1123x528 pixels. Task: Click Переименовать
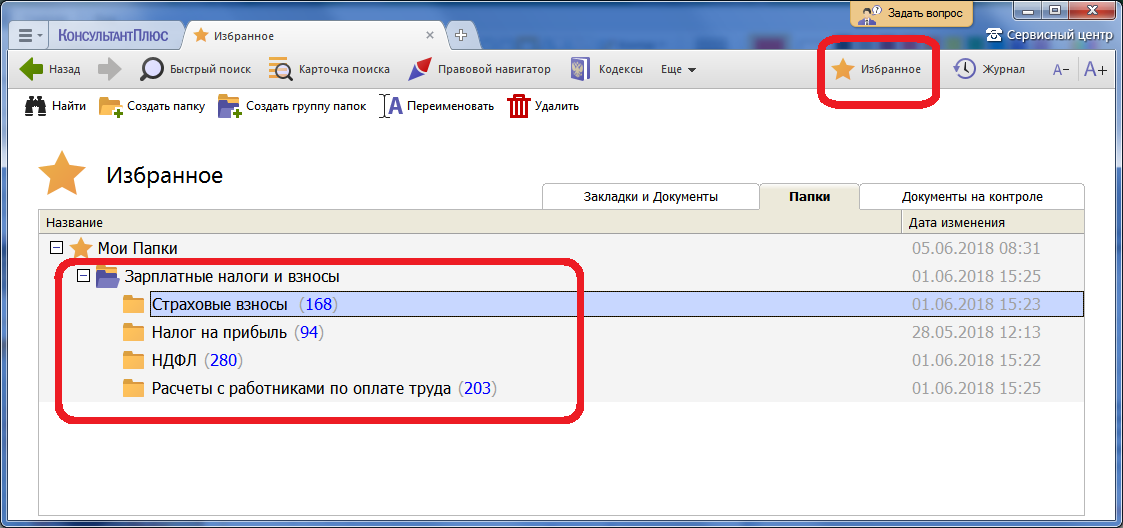coord(437,106)
